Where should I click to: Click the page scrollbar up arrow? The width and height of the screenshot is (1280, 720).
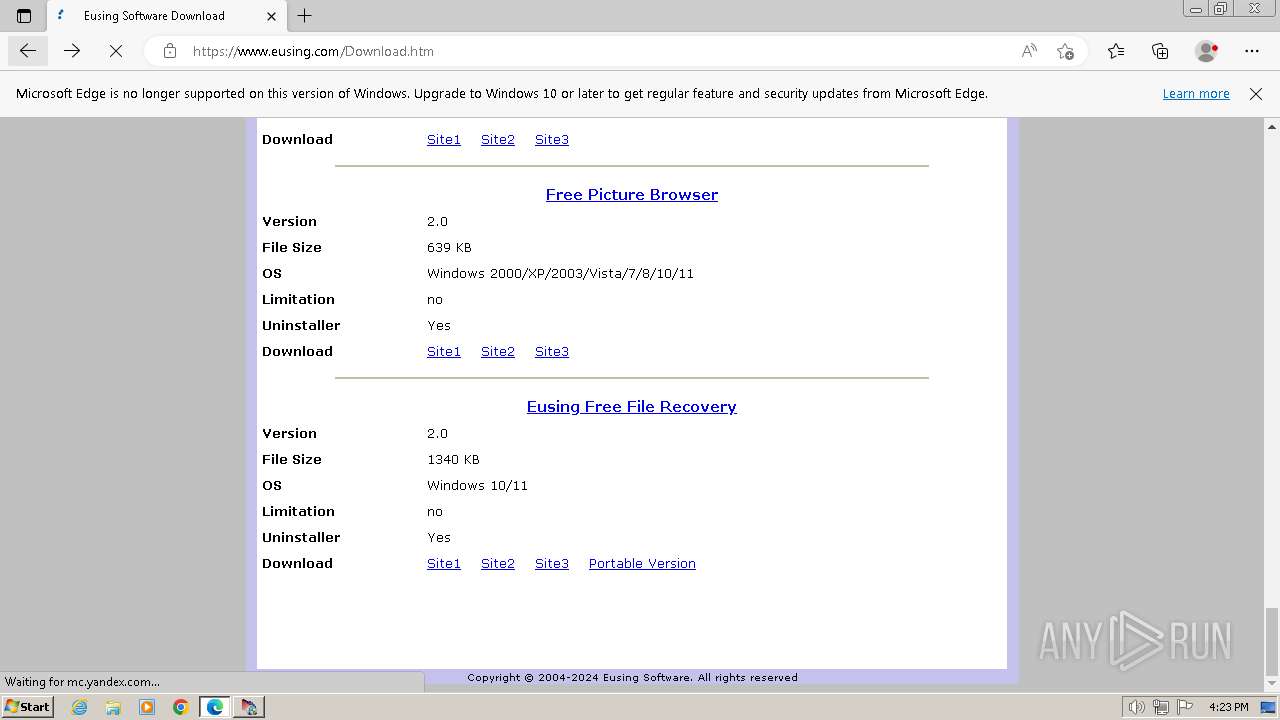pyautogui.click(x=1272, y=127)
